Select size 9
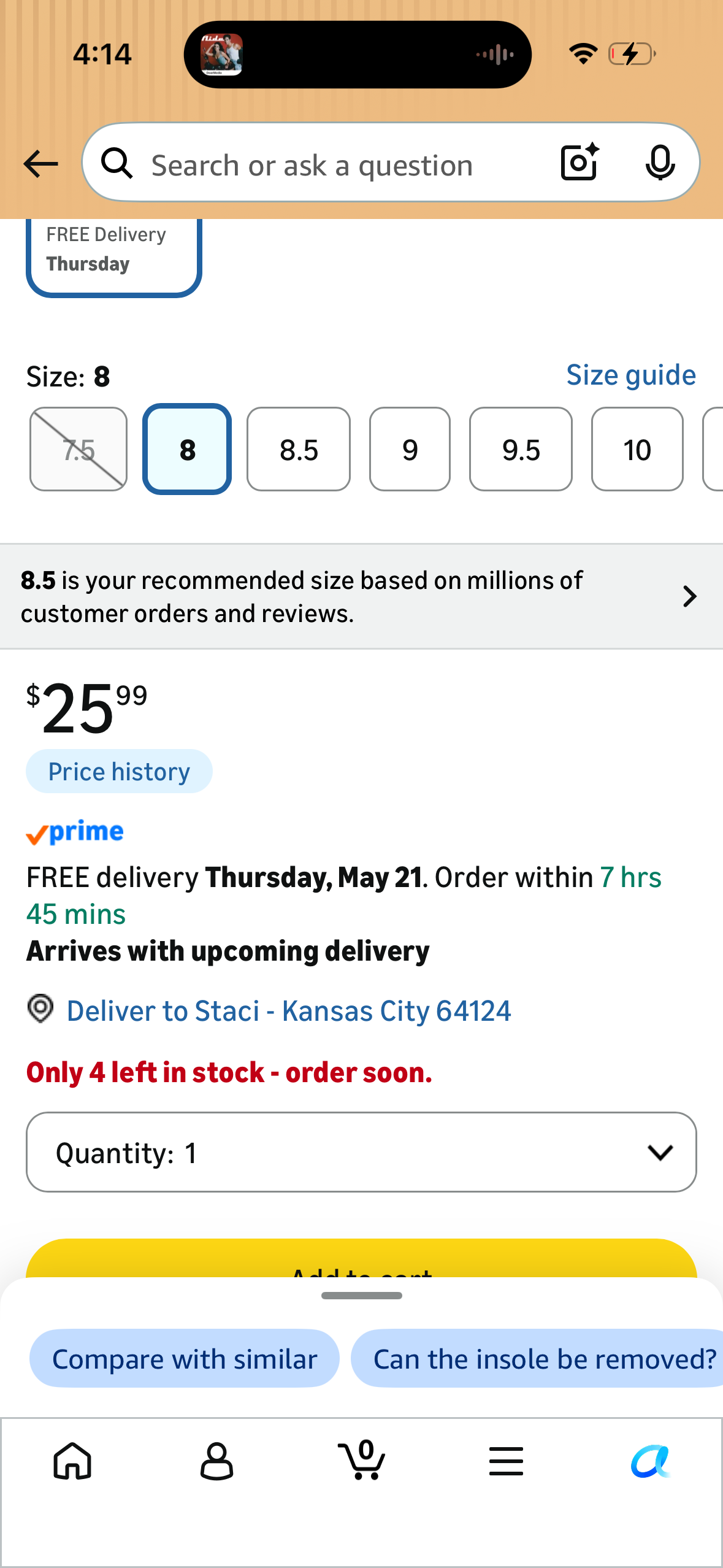This screenshot has height=1568, width=723. [410, 449]
